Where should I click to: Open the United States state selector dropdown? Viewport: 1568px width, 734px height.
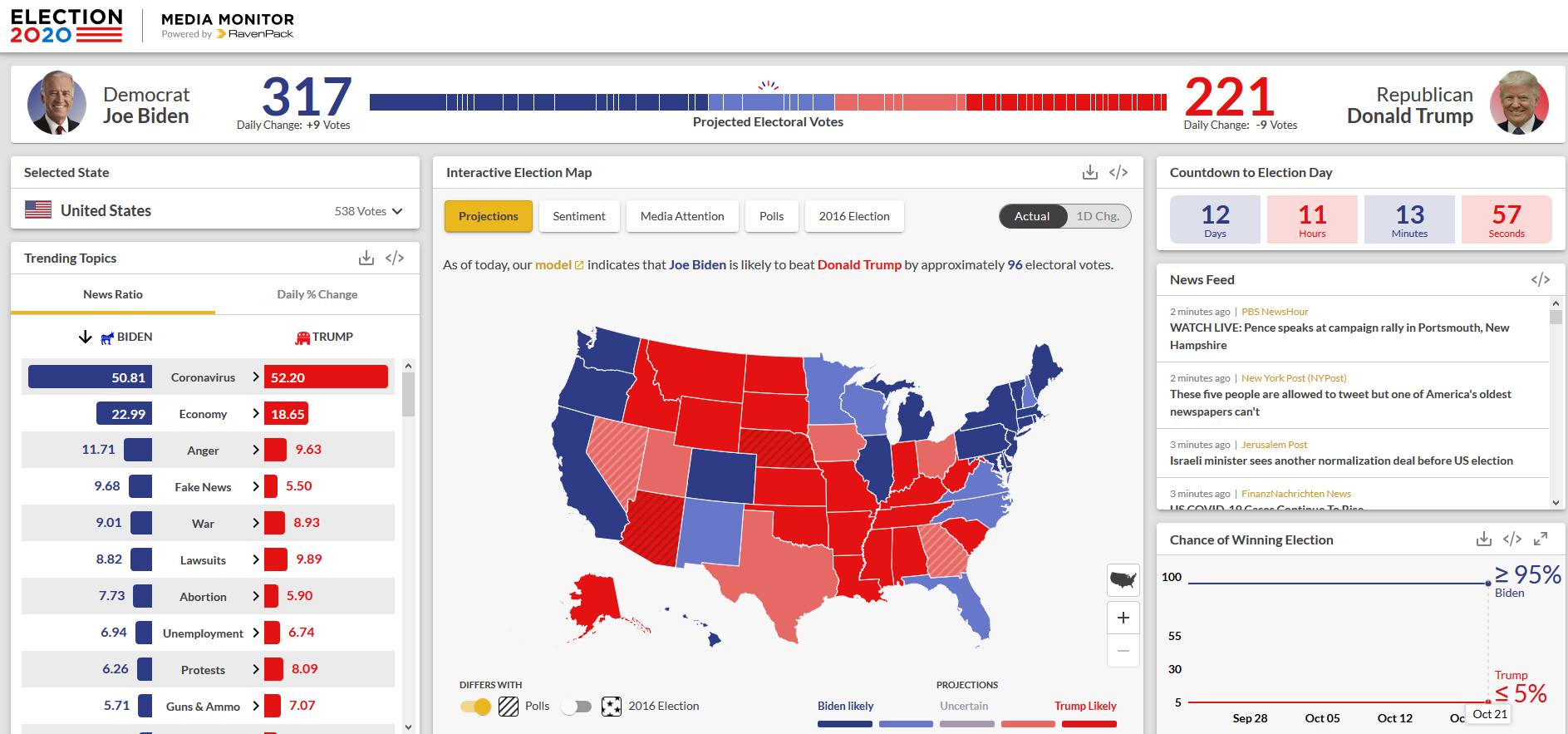397,211
